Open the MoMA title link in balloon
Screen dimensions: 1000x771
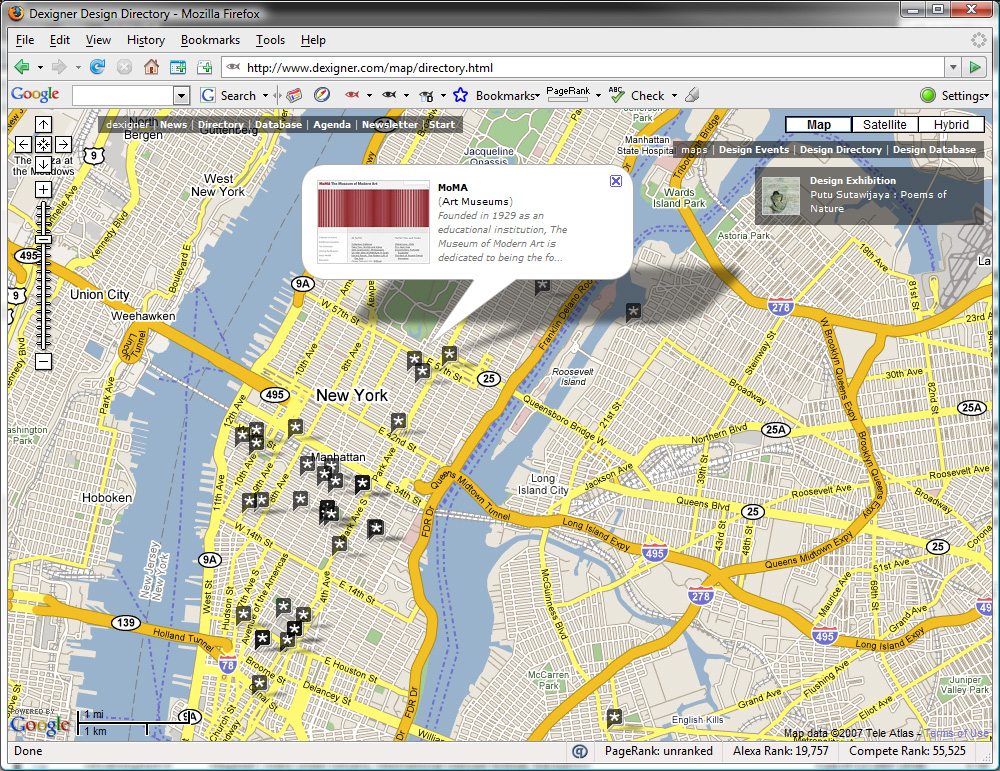(453, 187)
